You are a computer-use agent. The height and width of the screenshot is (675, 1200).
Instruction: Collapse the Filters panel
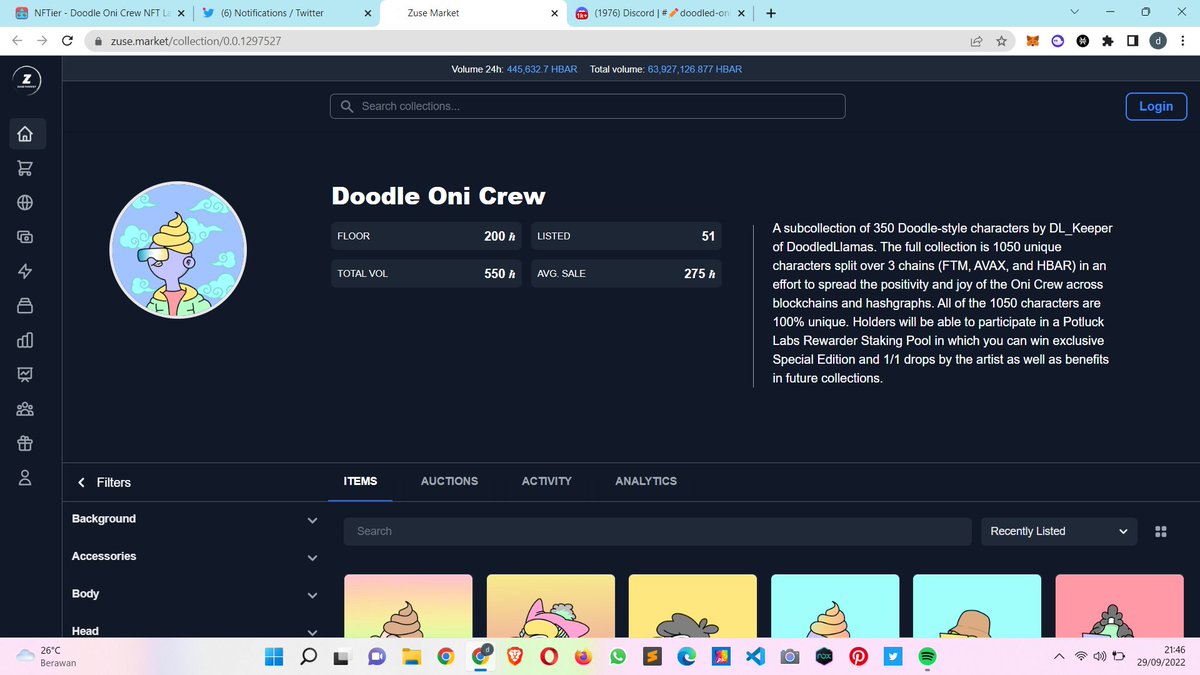click(x=81, y=482)
